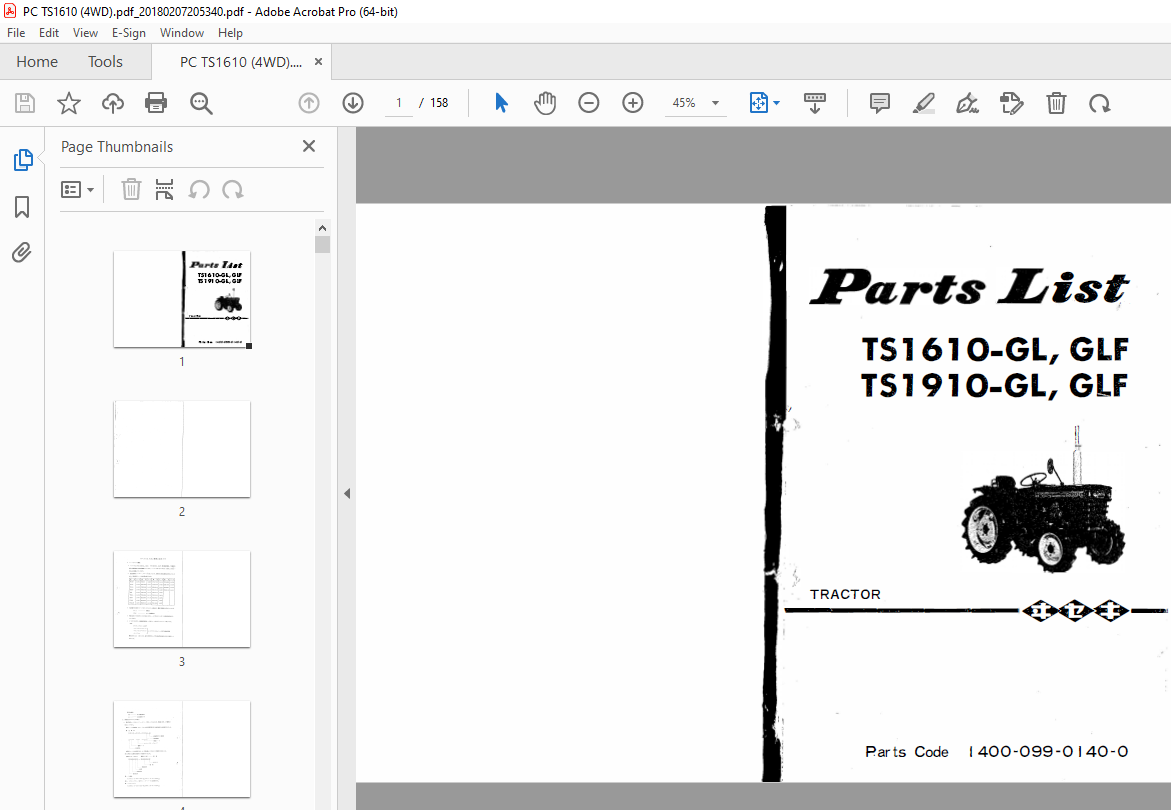Select page 1 thumbnail
This screenshot has height=810, width=1171.
click(x=181, y=299)
